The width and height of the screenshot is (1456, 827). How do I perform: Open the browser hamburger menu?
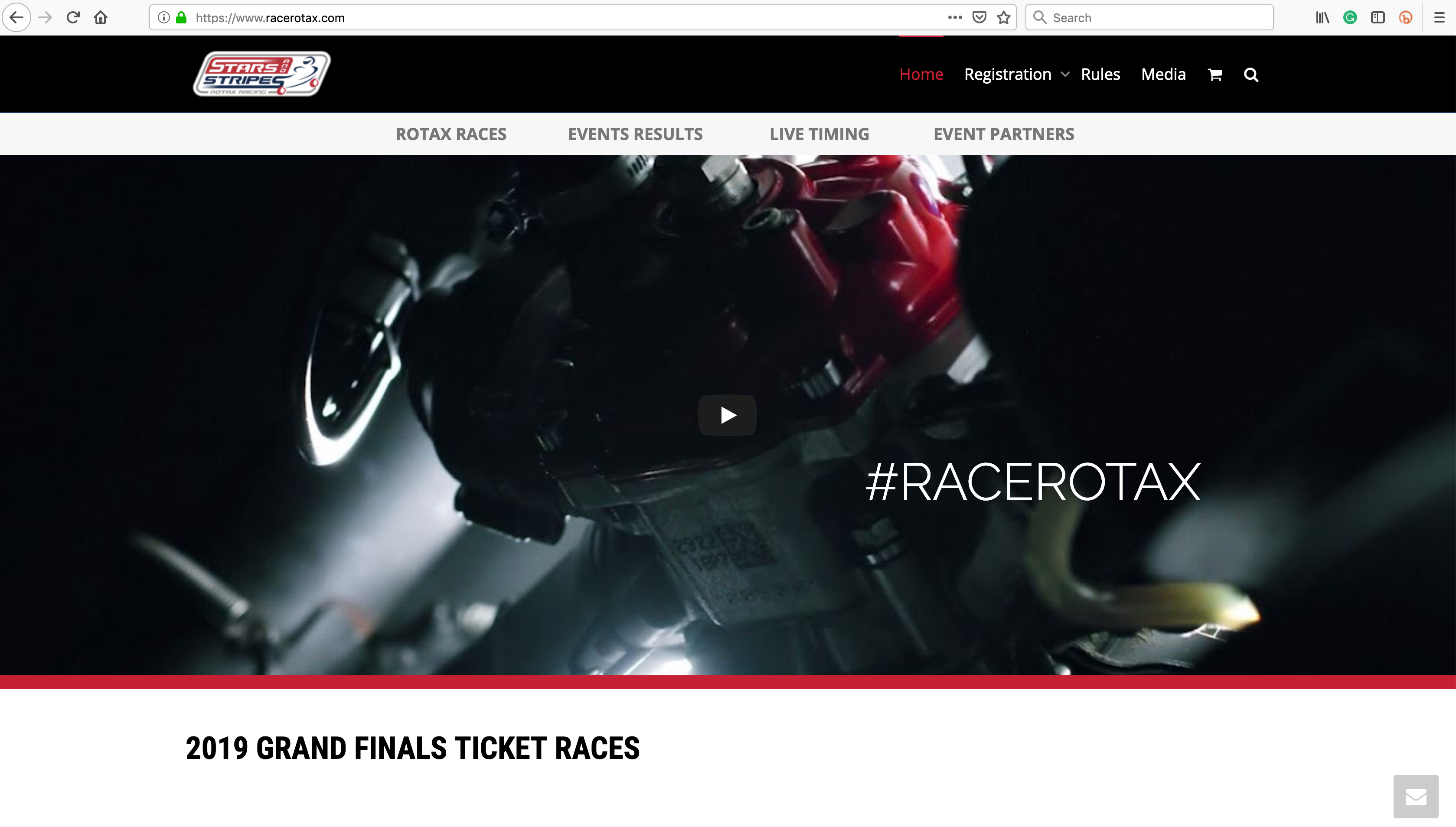click(x=1439, y=18)
